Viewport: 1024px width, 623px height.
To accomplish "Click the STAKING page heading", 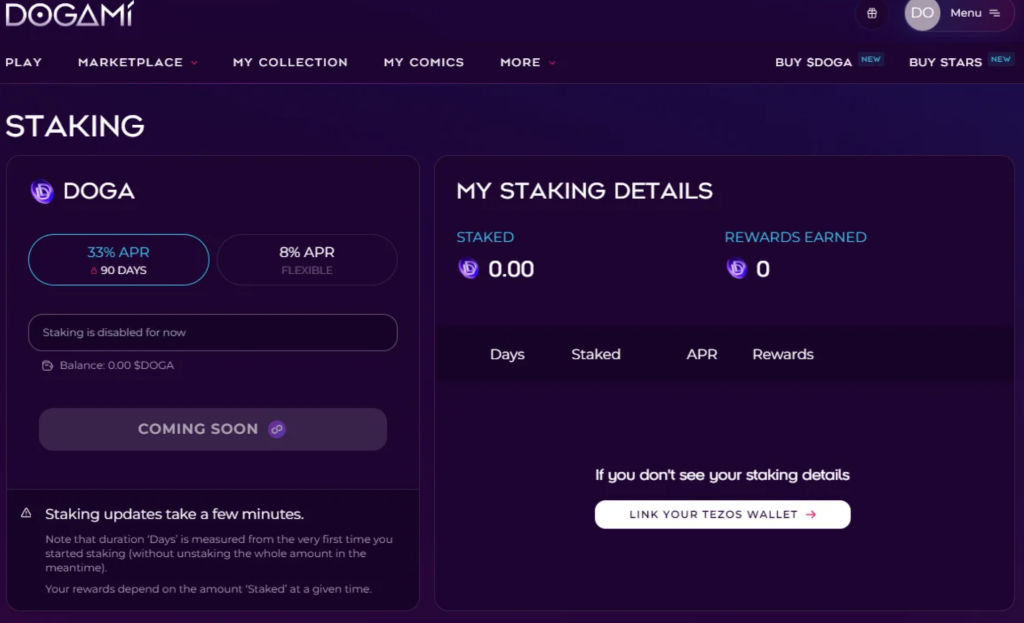I will (x=75, y=126).
